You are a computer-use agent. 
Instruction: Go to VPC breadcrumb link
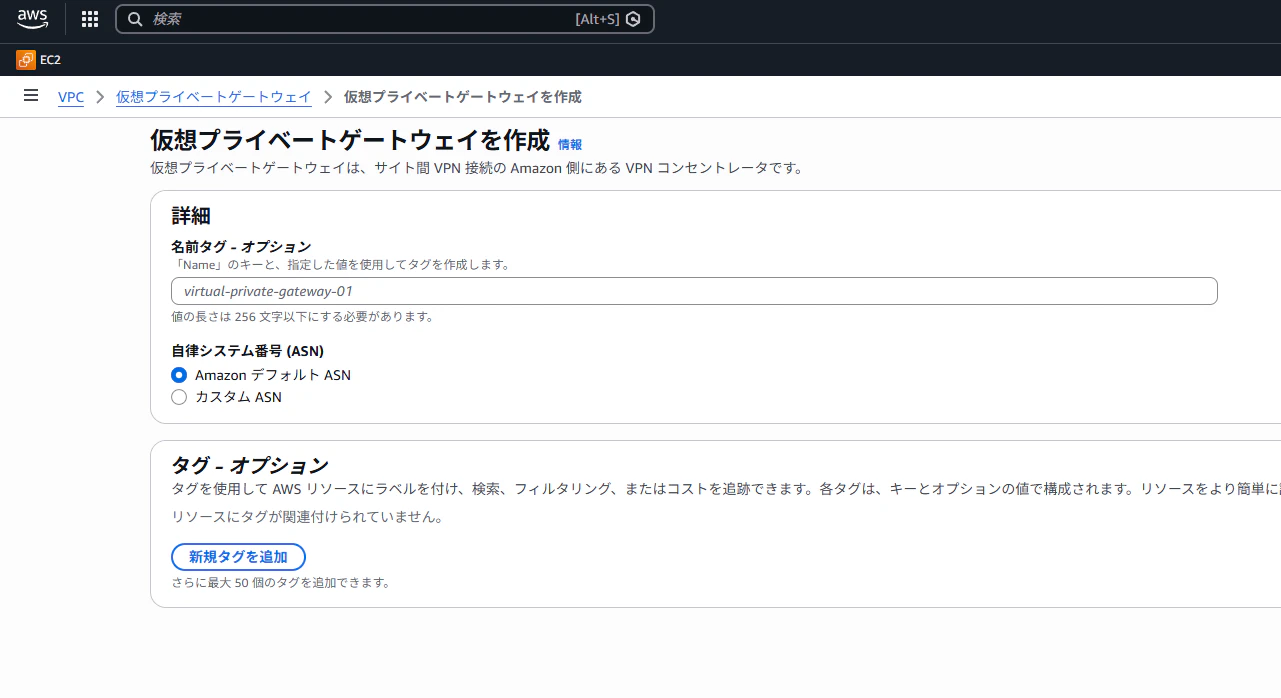tap(71, 97)
